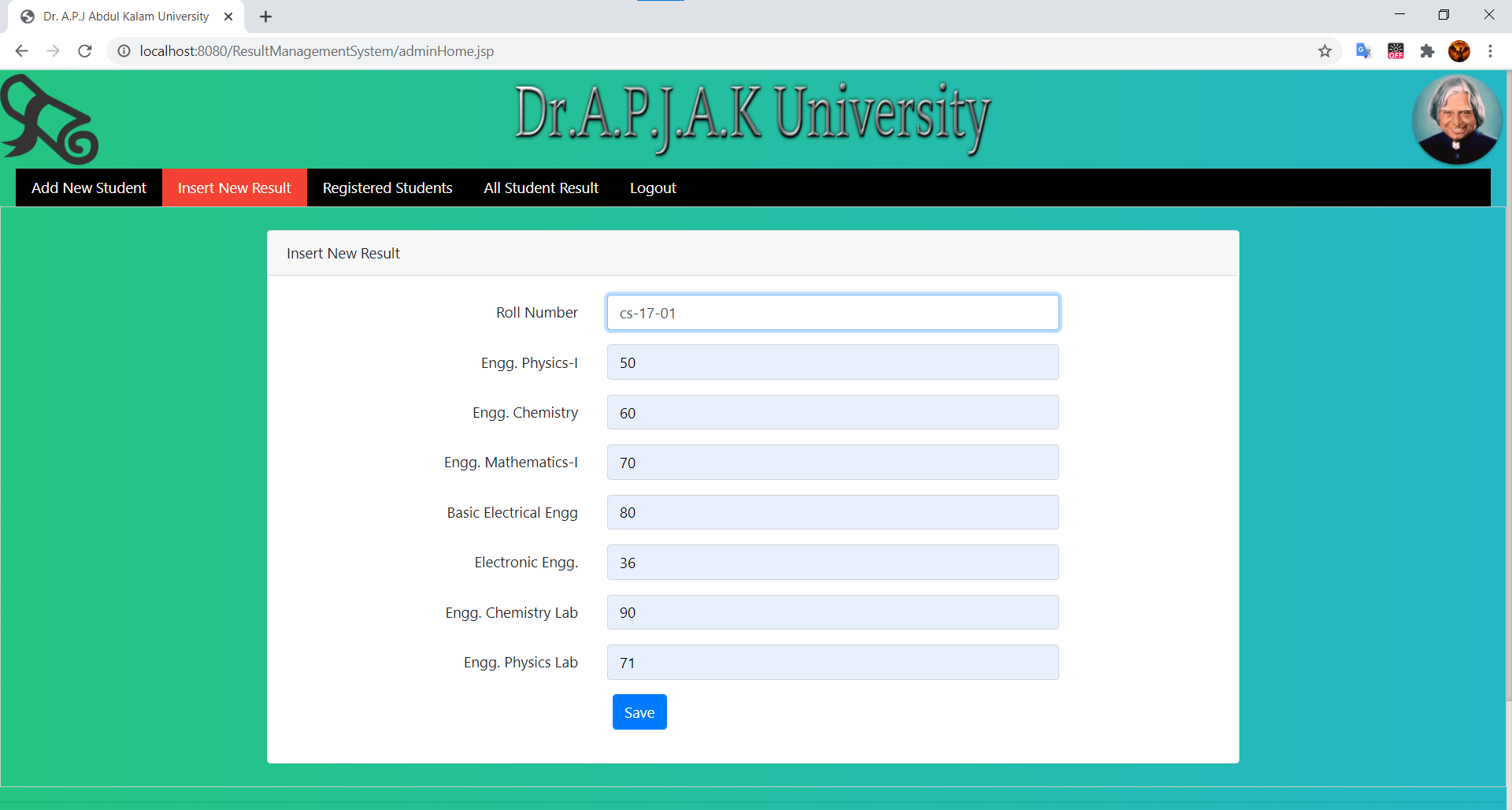Click the Engg. Chemistry label

tap(525, 413)
